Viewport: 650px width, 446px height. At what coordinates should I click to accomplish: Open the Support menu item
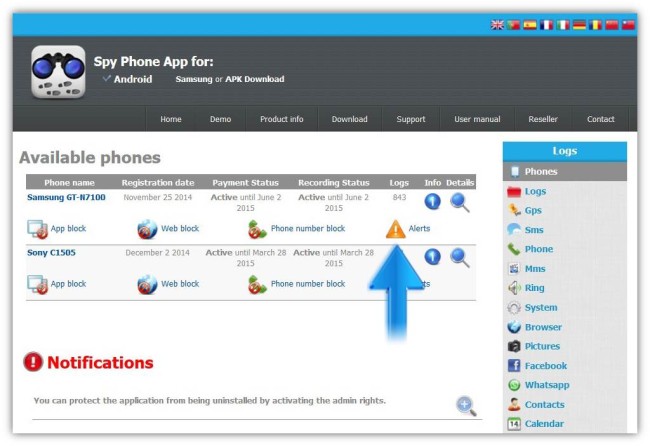[x=411, y=119]
